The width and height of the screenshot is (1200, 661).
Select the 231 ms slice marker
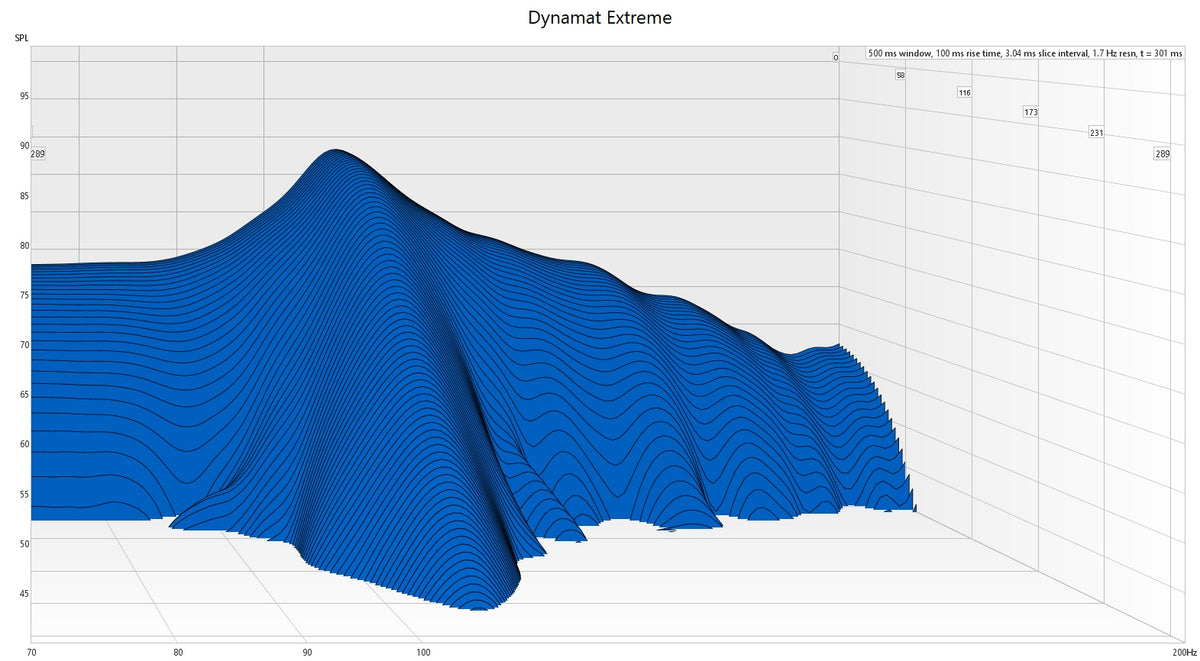(x=1096, y=131)
